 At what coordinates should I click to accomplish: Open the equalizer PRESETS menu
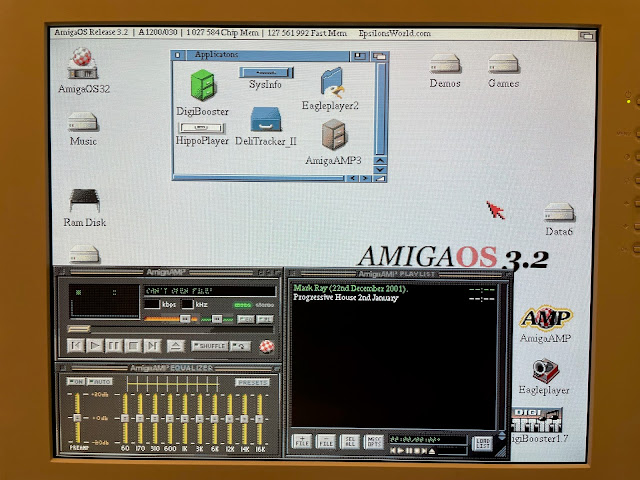[x=253, y=382]
